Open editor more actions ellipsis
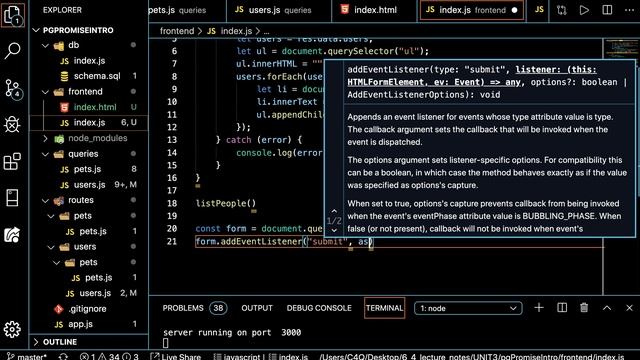This screenshot has width=640, height=360. [x=629, y=10]
